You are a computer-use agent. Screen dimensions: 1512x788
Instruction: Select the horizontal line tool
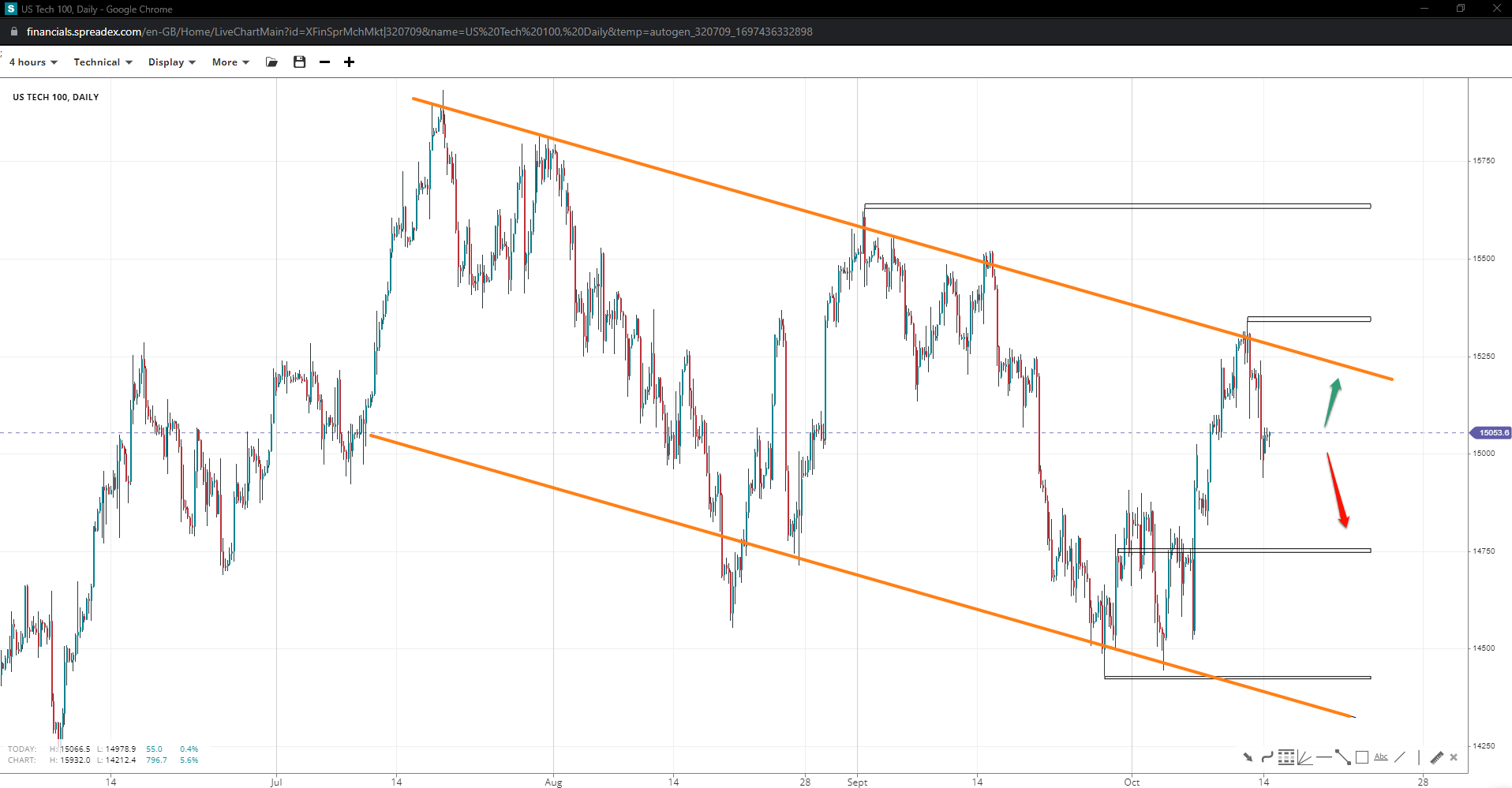click(x=1323, y=757)
